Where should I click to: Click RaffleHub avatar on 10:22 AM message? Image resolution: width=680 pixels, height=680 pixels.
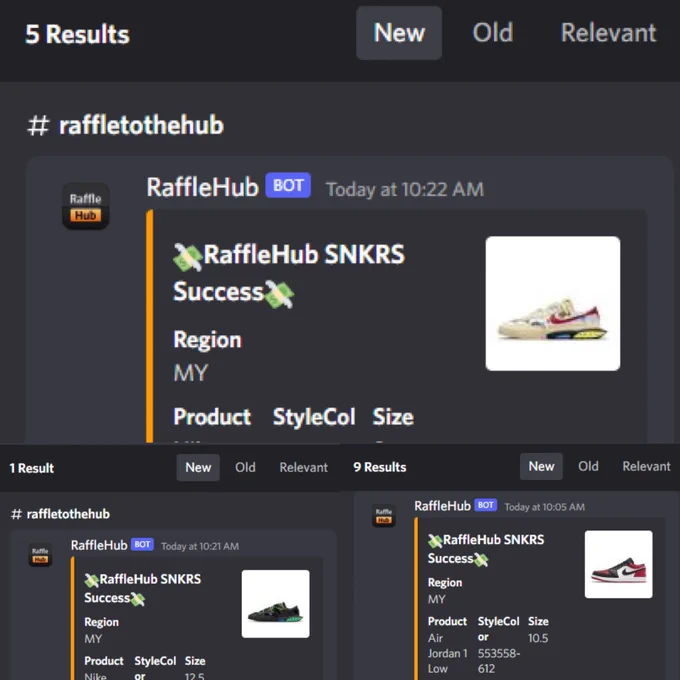[x=86, y=206]
